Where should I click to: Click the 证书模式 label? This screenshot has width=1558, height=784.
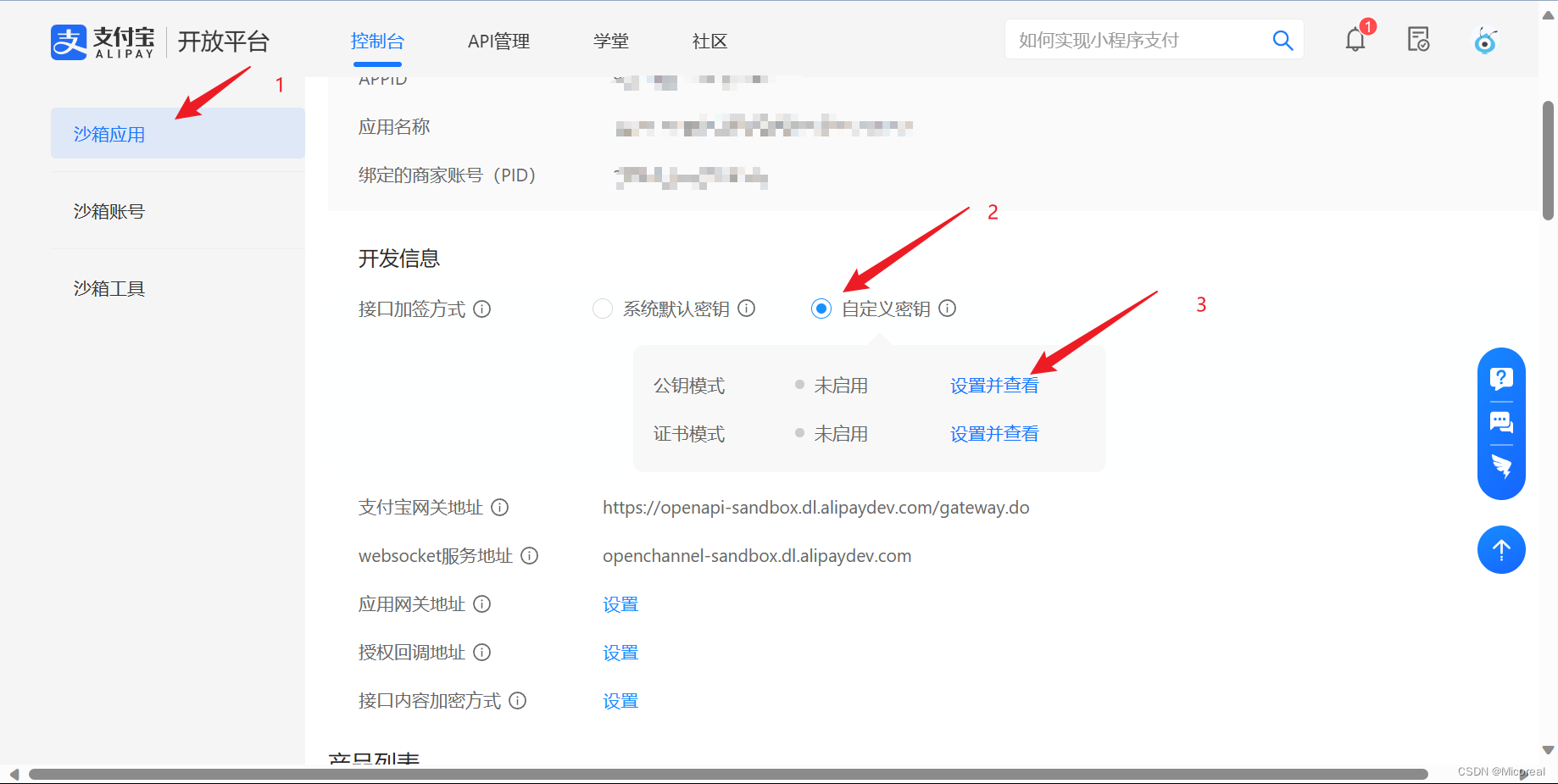[x=689, y=433]
